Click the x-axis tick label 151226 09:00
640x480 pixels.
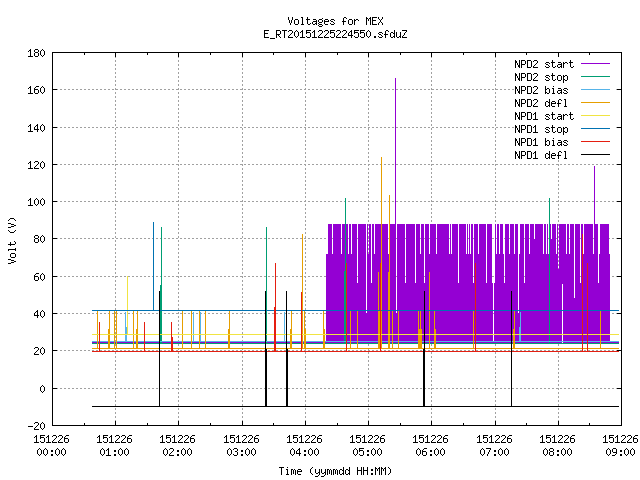coord(620,446)
